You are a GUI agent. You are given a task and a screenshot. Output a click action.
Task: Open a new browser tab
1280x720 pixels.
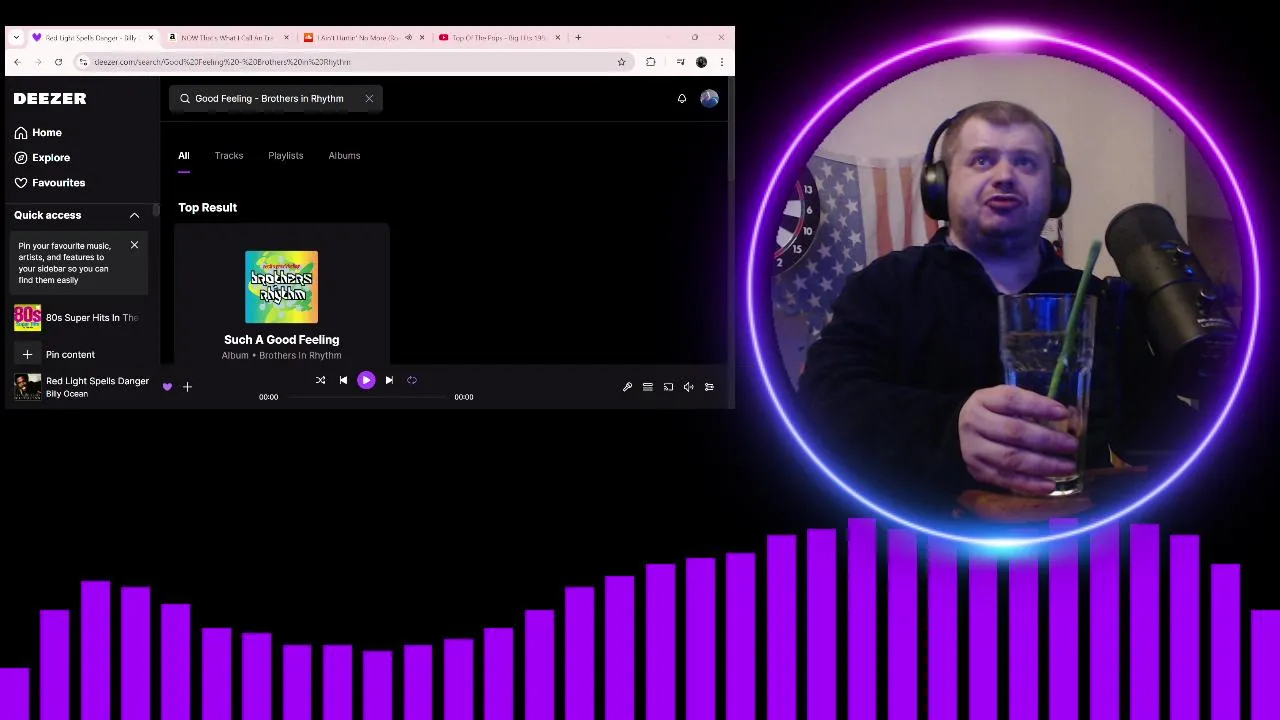[578, 38]
